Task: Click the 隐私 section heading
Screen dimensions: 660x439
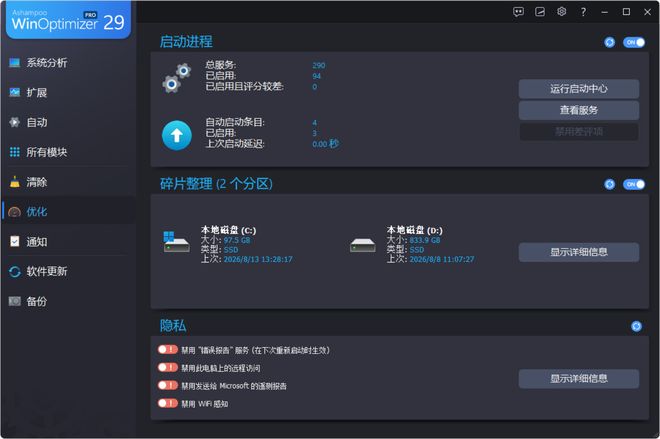Action: coord(173,326)
